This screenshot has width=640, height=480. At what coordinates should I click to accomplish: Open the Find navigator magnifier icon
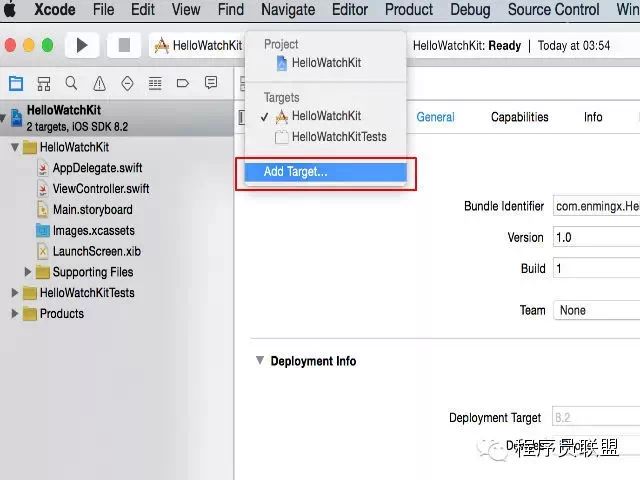[x=71, y=83]
